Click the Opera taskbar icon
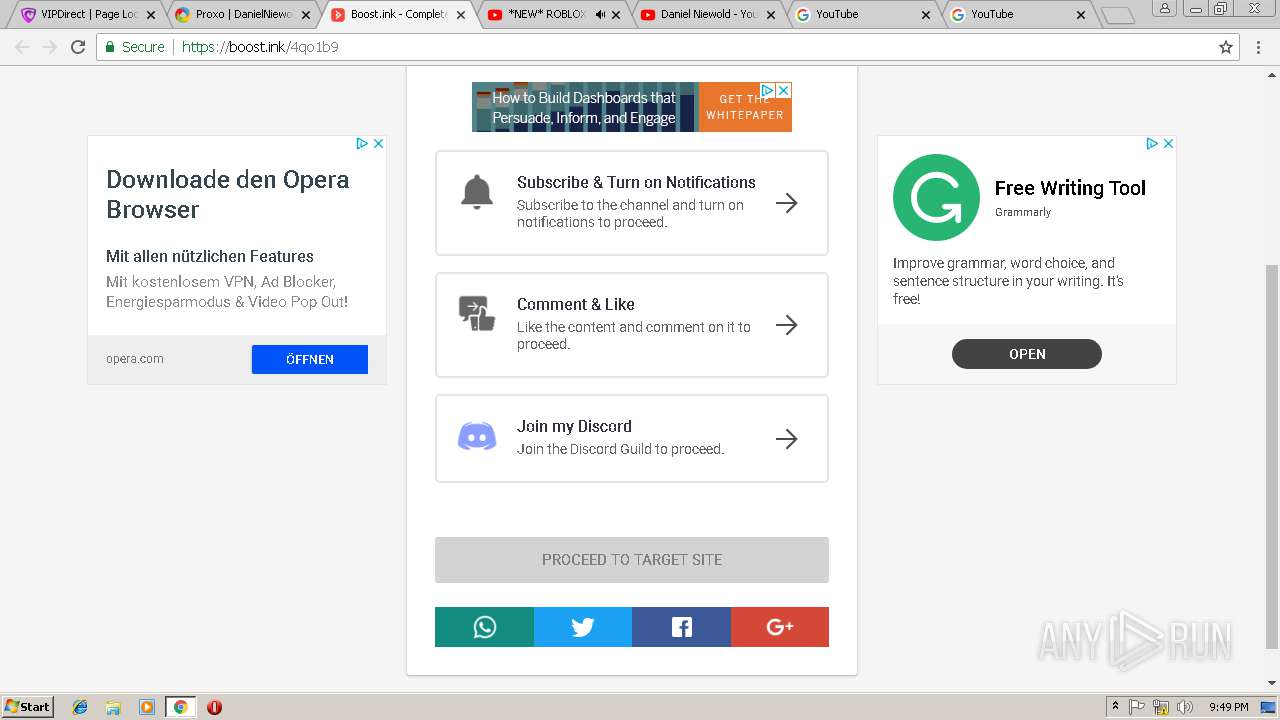 (x=214, y=707)
